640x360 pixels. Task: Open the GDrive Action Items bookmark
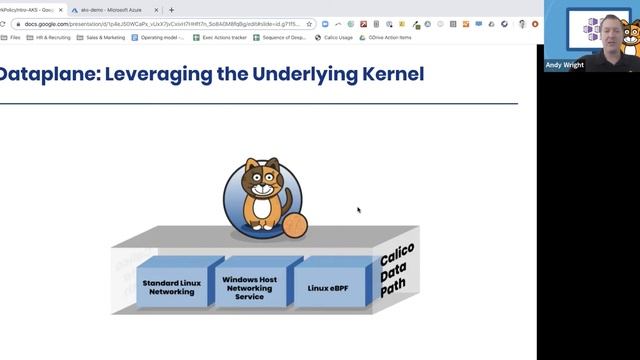click(385, 38)
